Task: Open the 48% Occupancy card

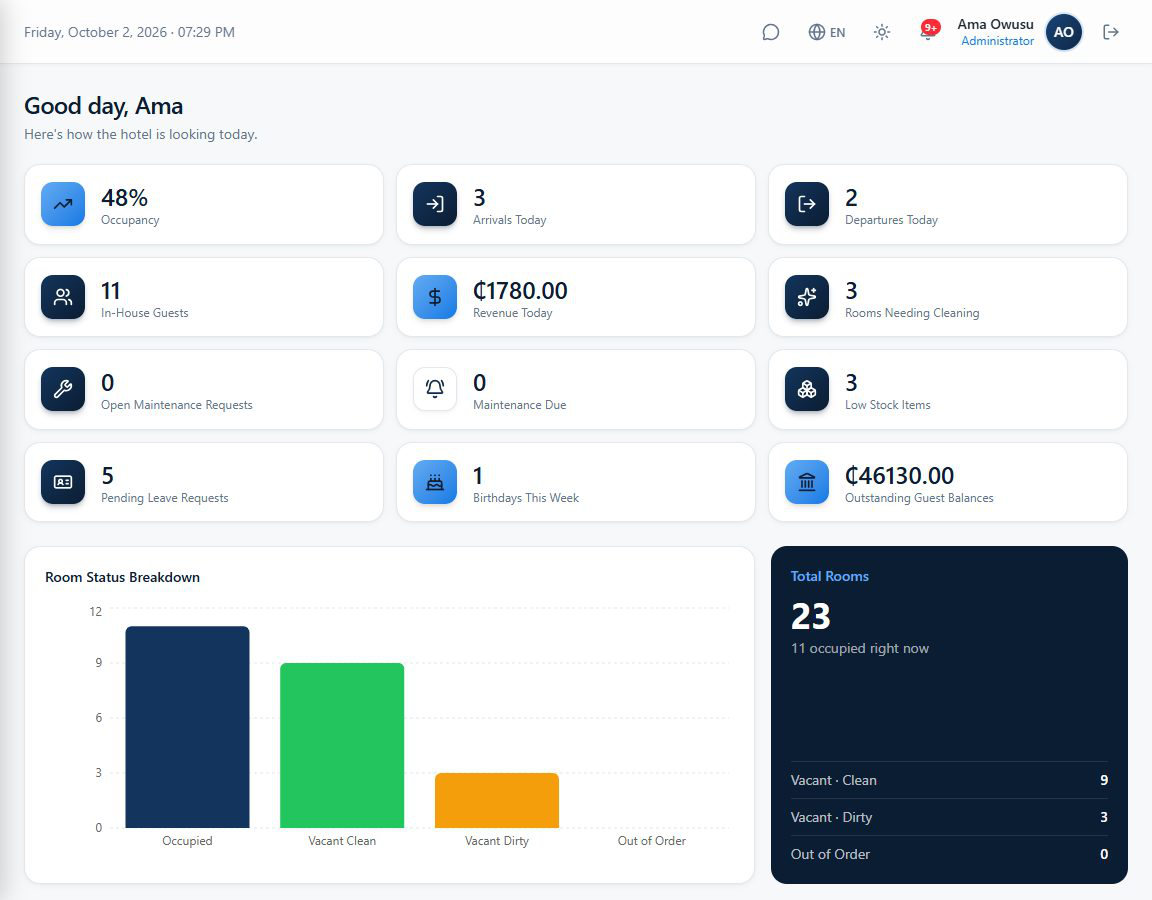Action: 204,204
